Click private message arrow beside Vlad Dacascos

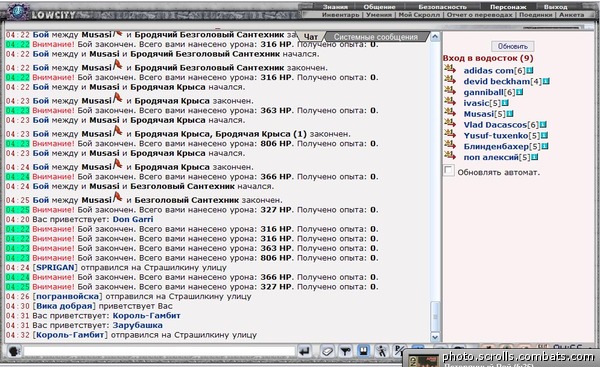tap(450, 123)
